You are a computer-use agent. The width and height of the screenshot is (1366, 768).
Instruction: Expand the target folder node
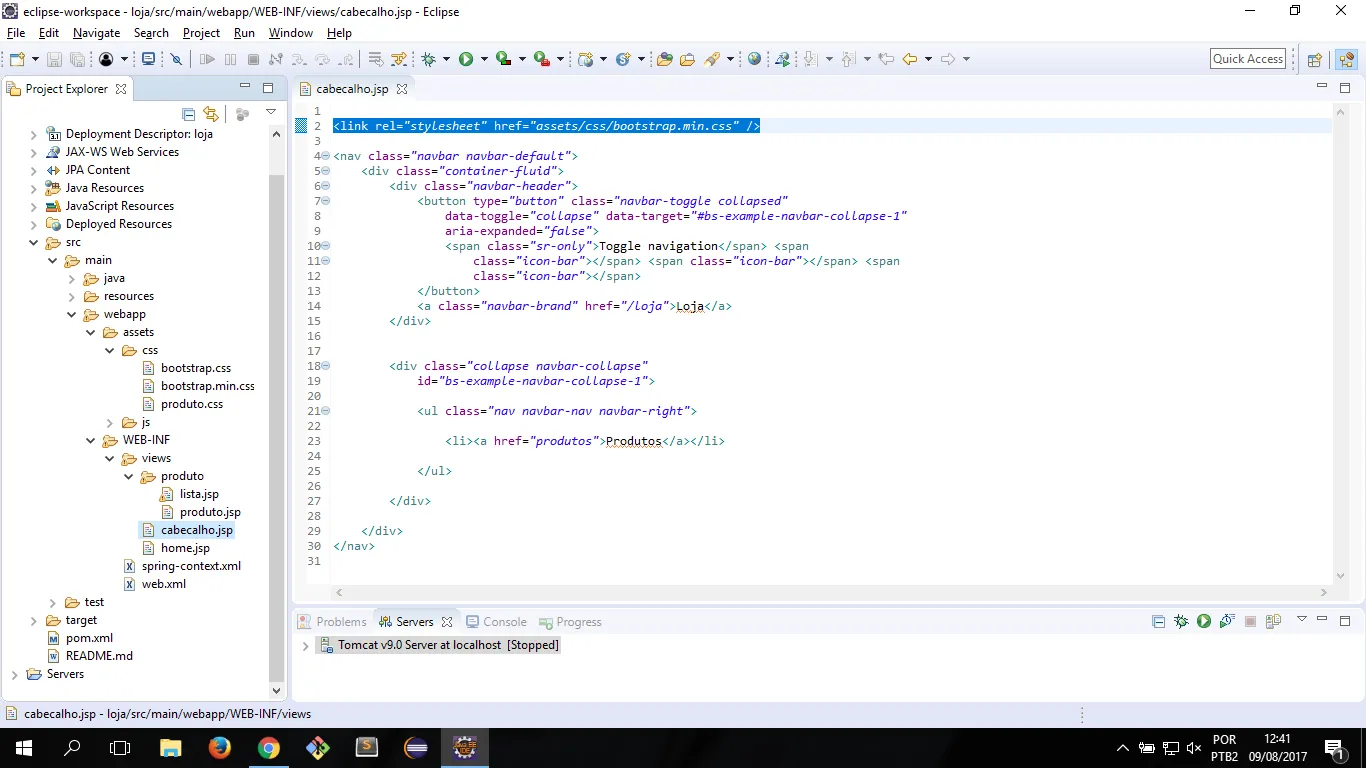[x=34, y=620]
